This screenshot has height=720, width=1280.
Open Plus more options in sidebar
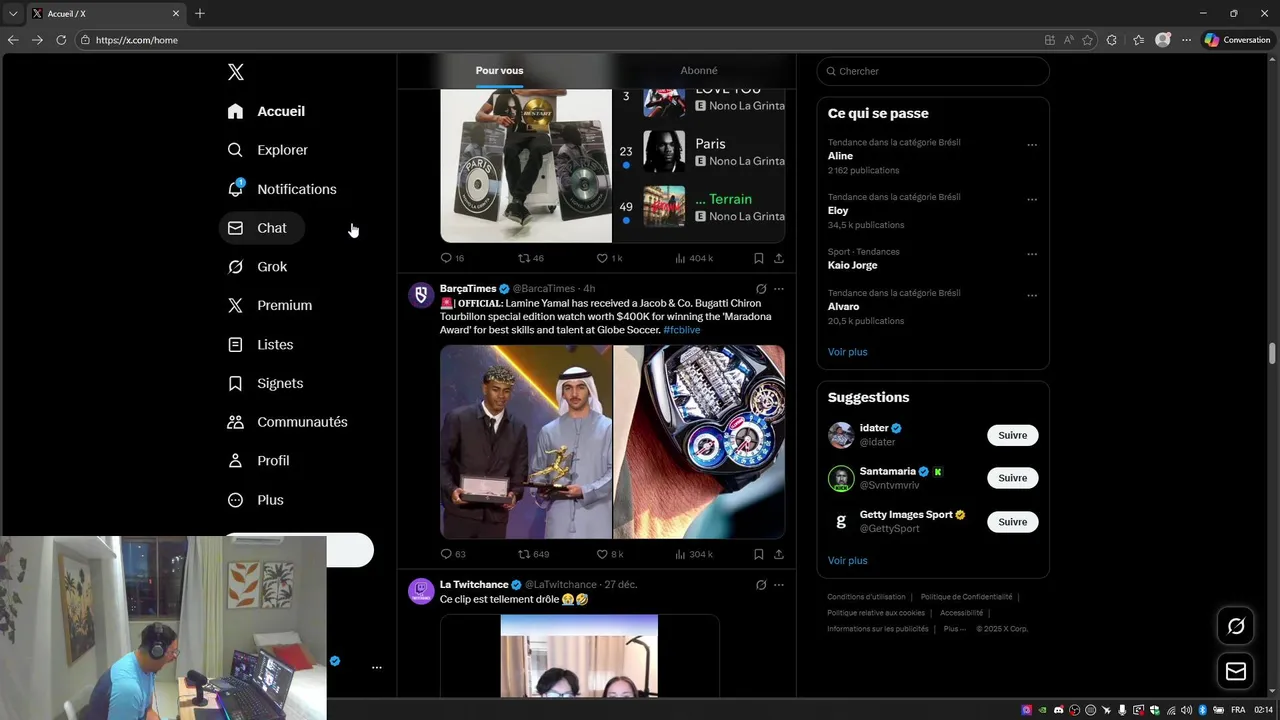[256, 500]
